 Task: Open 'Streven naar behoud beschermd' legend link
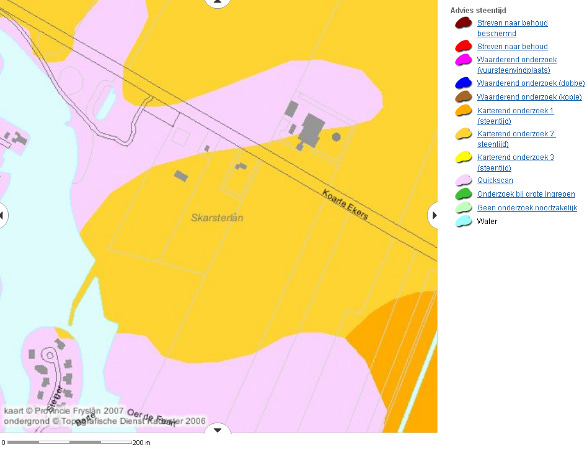512,28
